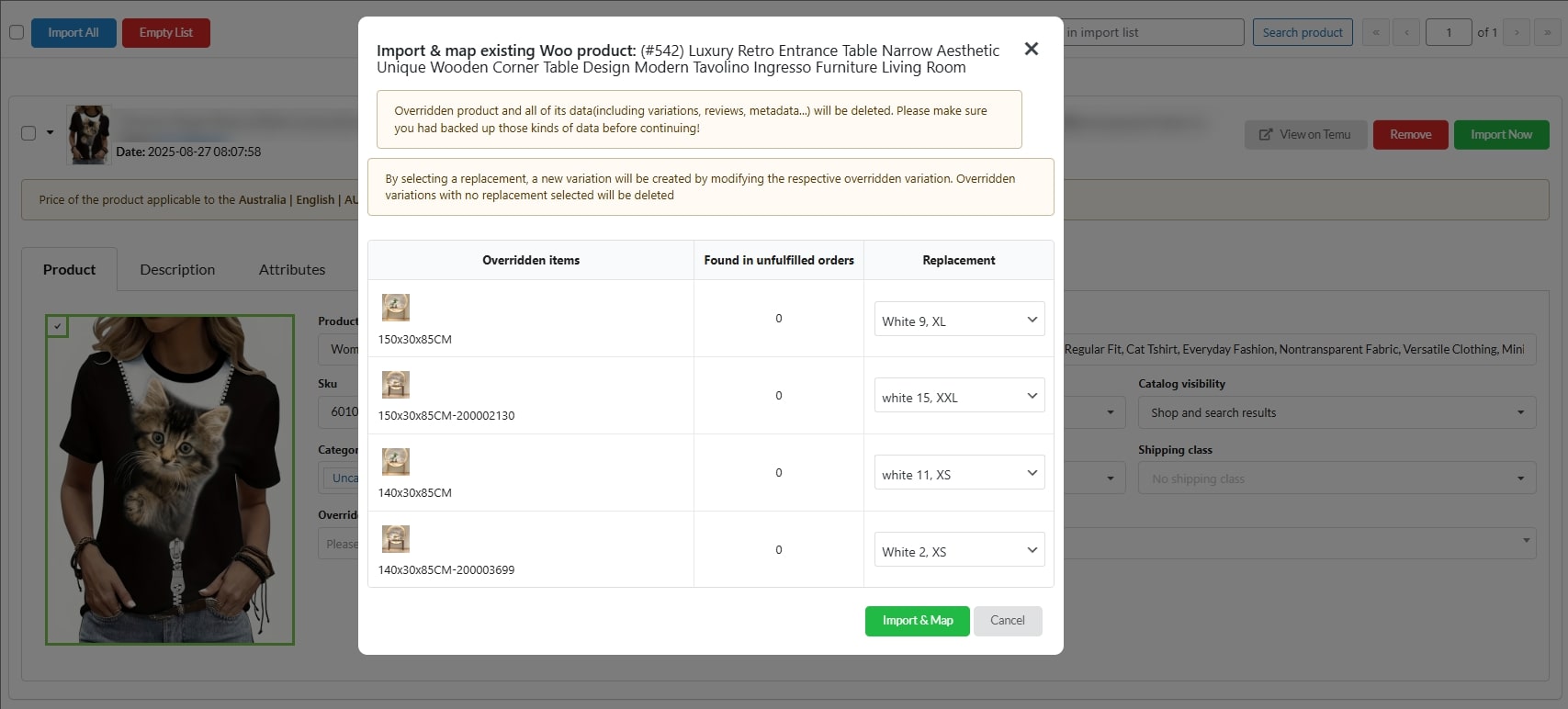The height and width of the screenshot is (709, 1568).
Task: Click View on Temu link button
Action: [1305, 135]
